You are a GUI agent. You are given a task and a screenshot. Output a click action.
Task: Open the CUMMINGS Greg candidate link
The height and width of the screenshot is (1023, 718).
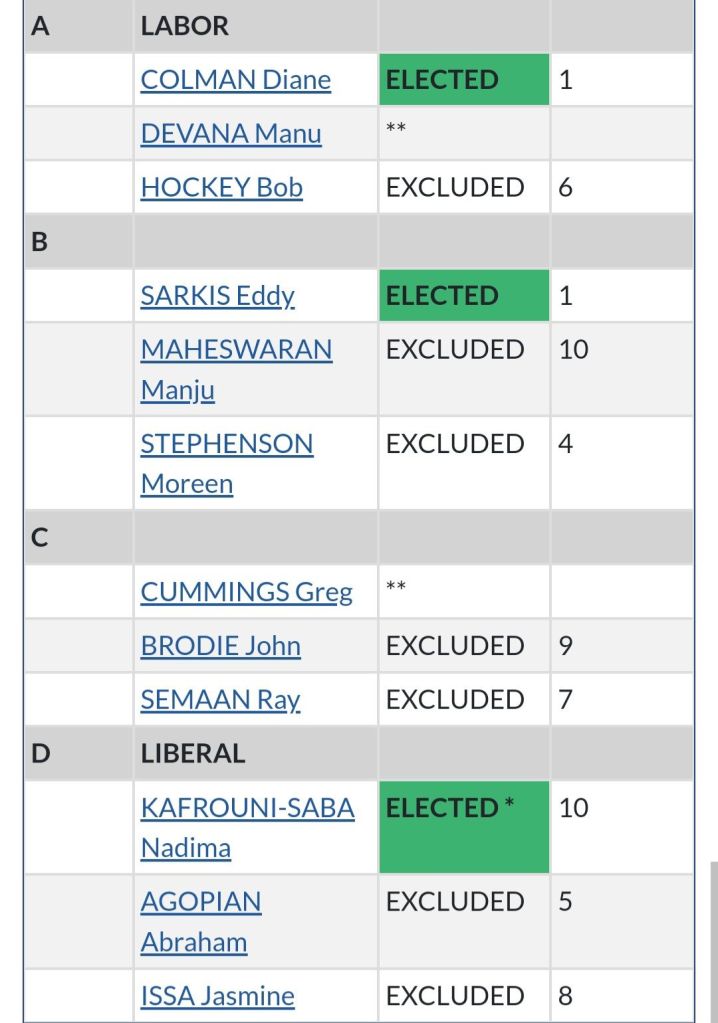coord(246,592)
